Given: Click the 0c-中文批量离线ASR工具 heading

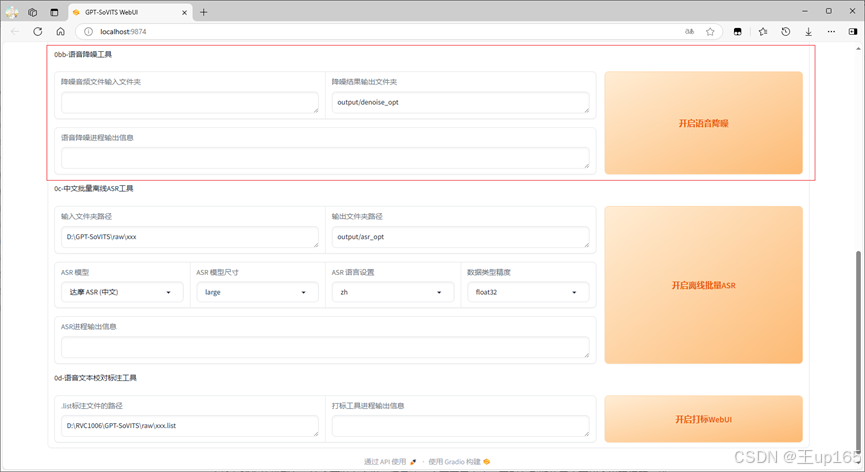Looking at the screenshot, I should pyautogui.click(x=94, y=189).
